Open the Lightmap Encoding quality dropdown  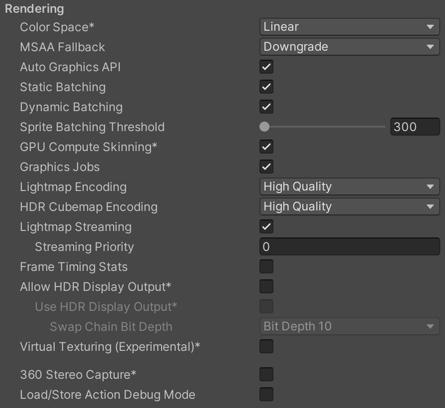pos(349,187)
